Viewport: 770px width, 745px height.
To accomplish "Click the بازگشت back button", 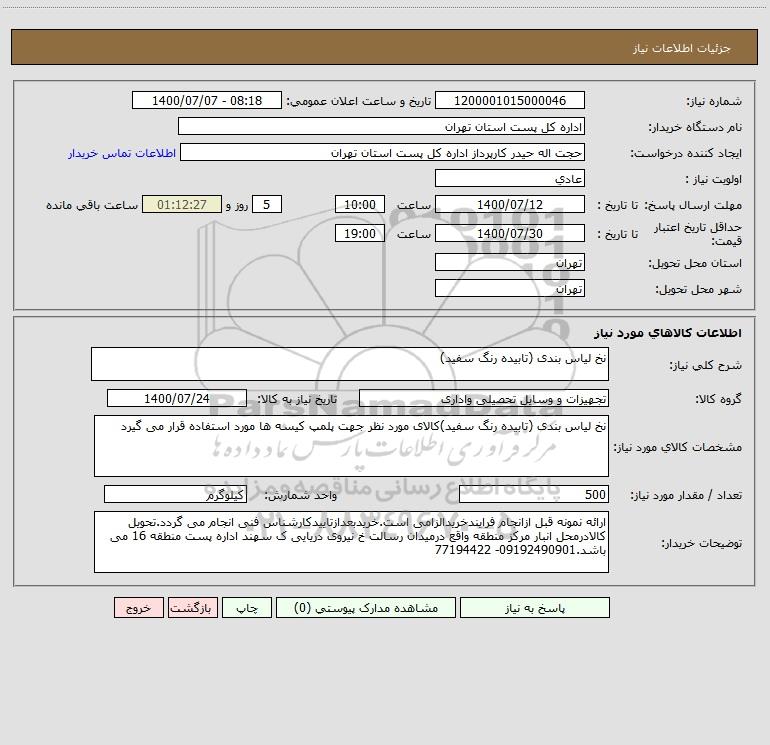I will pos(192,608).
